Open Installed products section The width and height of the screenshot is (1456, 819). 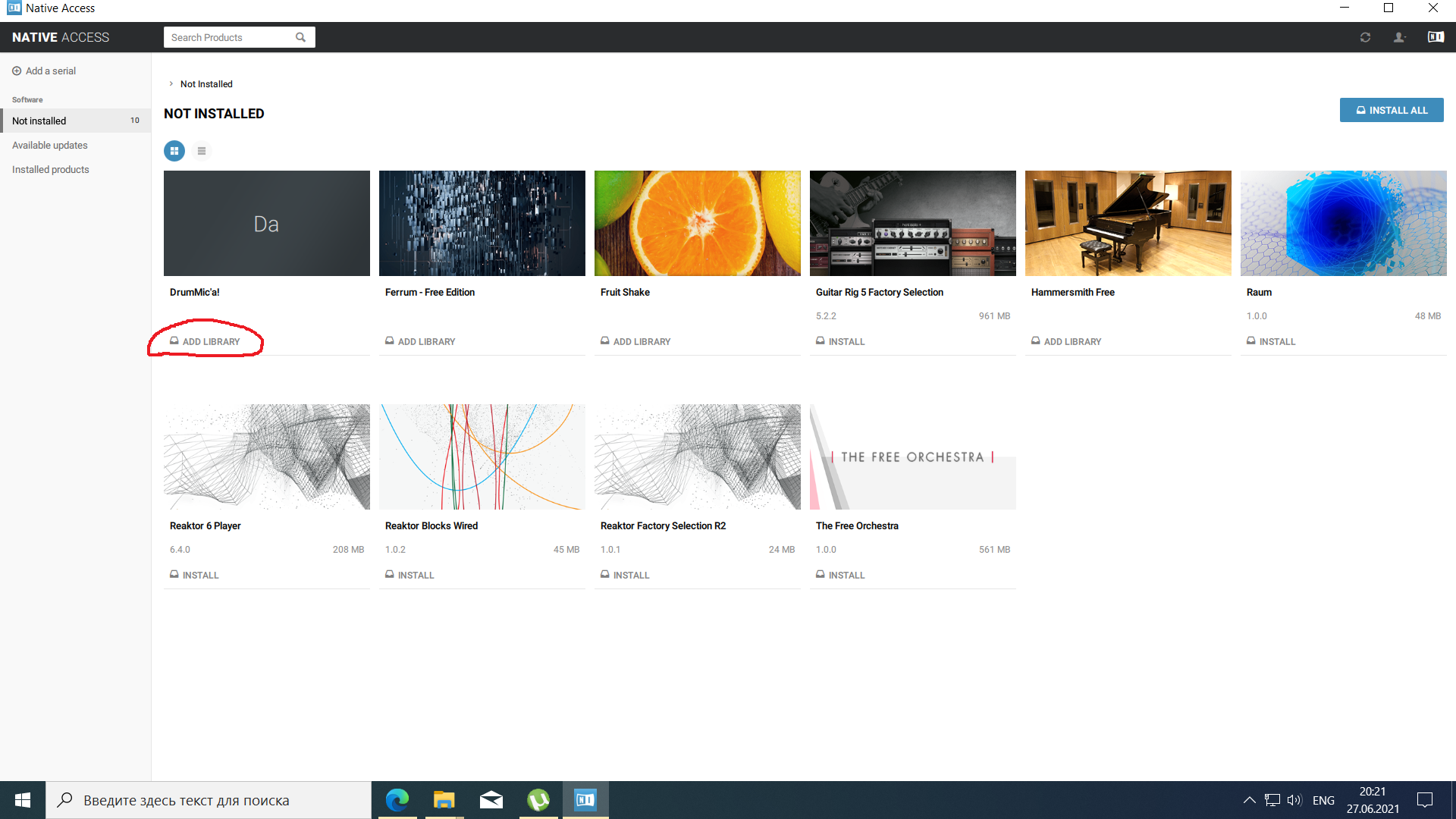point(51,169)
